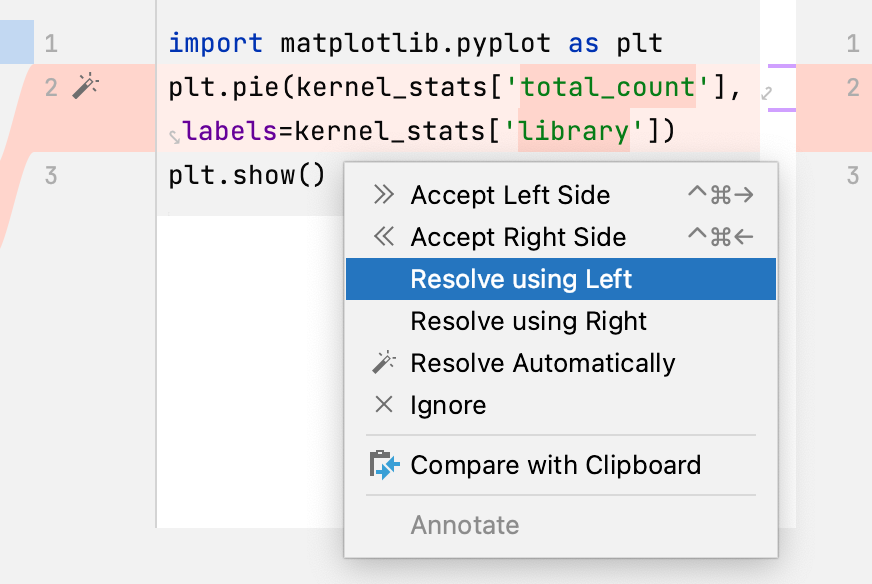Viewport: 872px width, 584px height.
Task: Select Accept Left Side in the menu
Action: coord(510,195)
